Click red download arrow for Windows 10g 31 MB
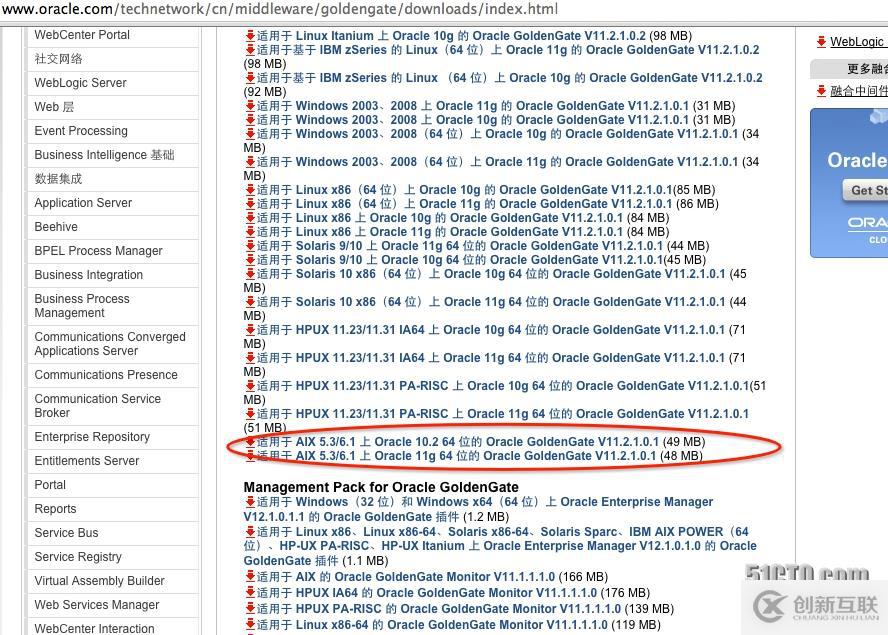This screenshot has width=888, height=635. pos(250,120)
